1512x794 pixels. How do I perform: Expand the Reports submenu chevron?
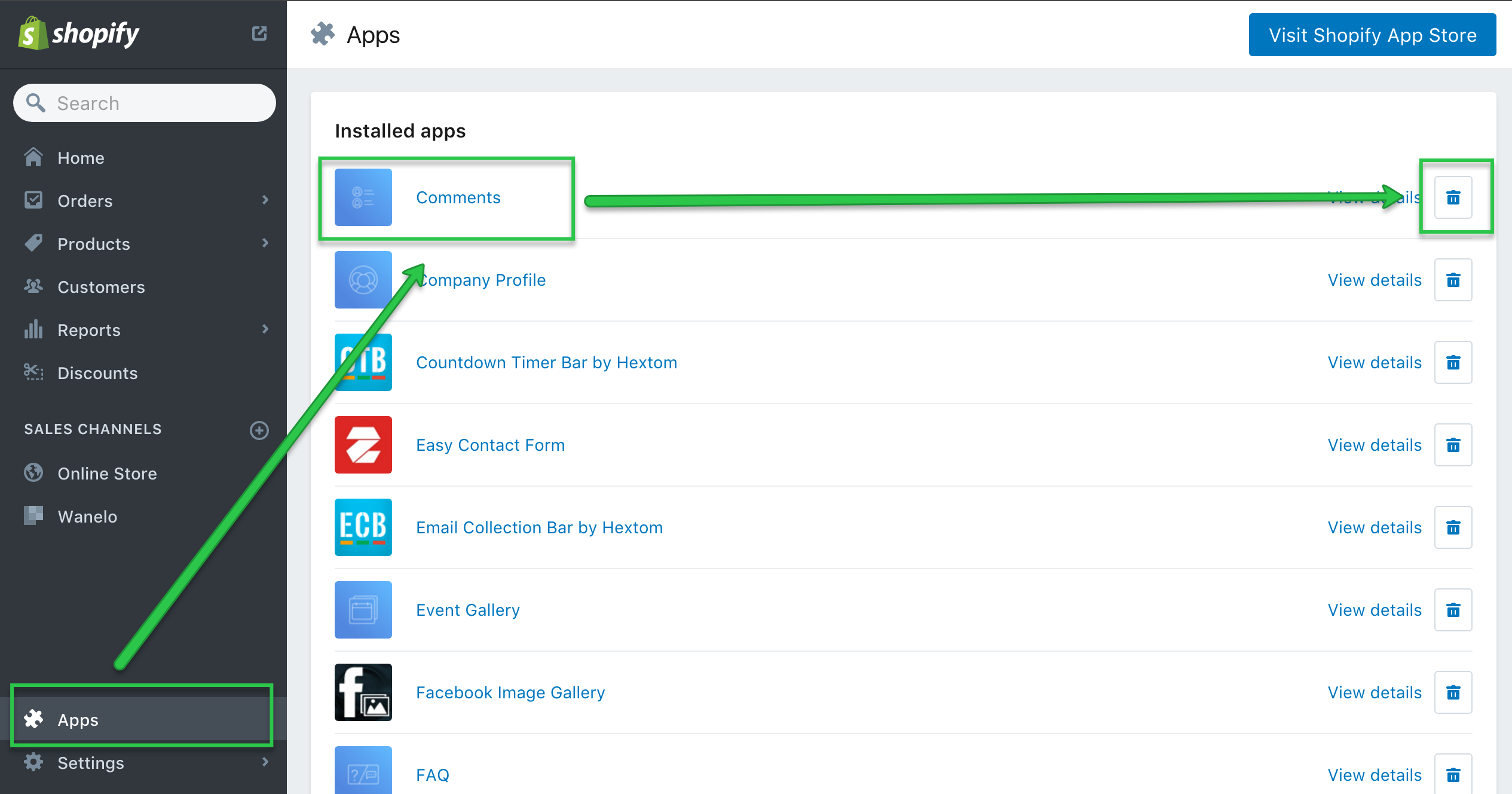(x=265, y=329)
